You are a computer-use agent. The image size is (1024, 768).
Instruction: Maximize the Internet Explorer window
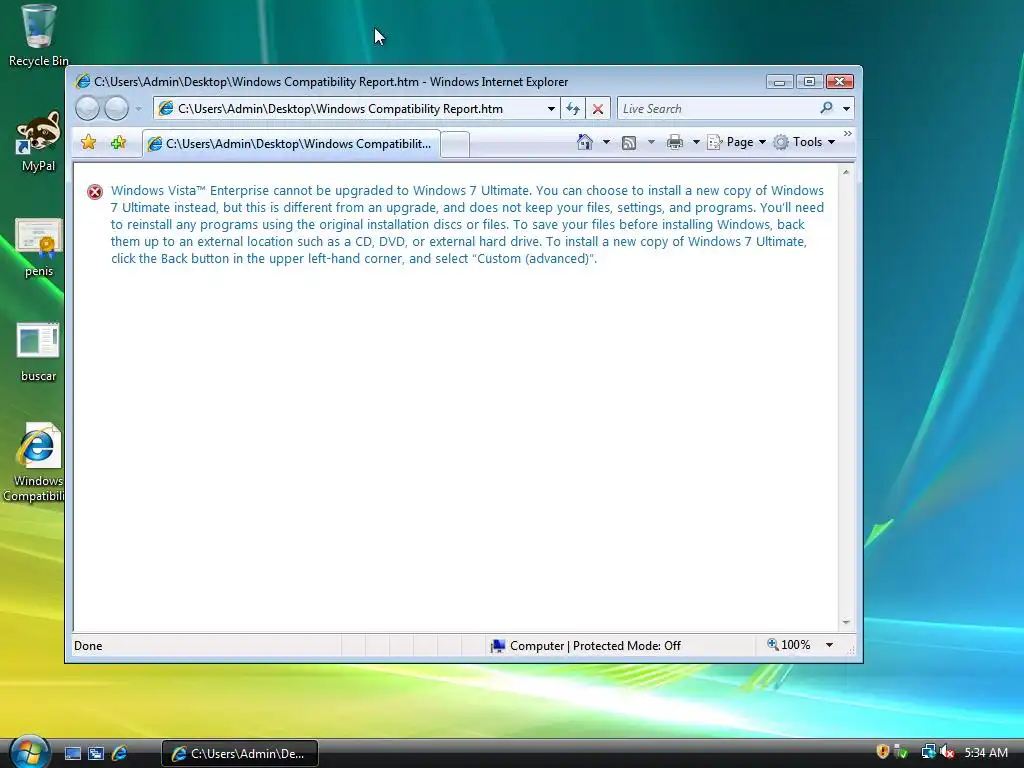point(809,82)
